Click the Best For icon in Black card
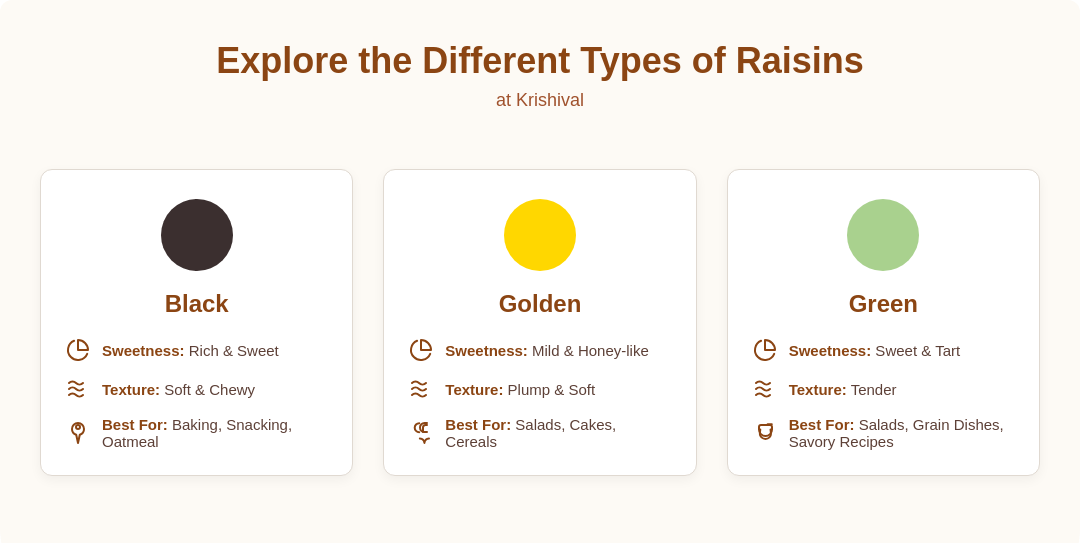 78,433
